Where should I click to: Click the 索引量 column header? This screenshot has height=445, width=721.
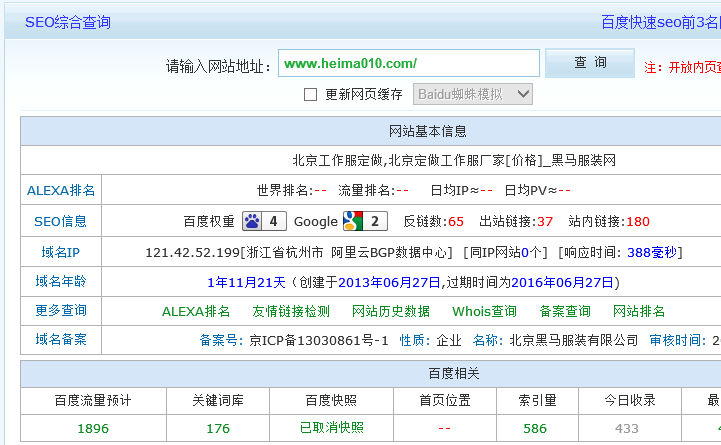coord(538,400)
